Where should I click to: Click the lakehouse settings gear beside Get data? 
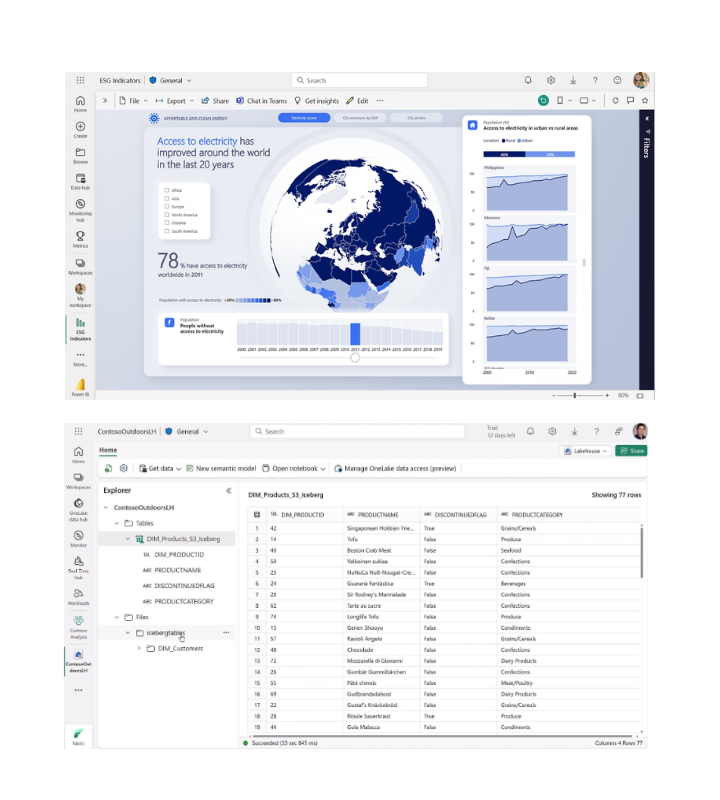tap(123, 468)
